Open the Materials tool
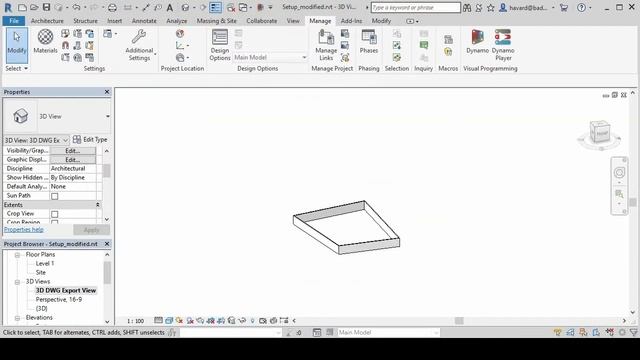 45,42
